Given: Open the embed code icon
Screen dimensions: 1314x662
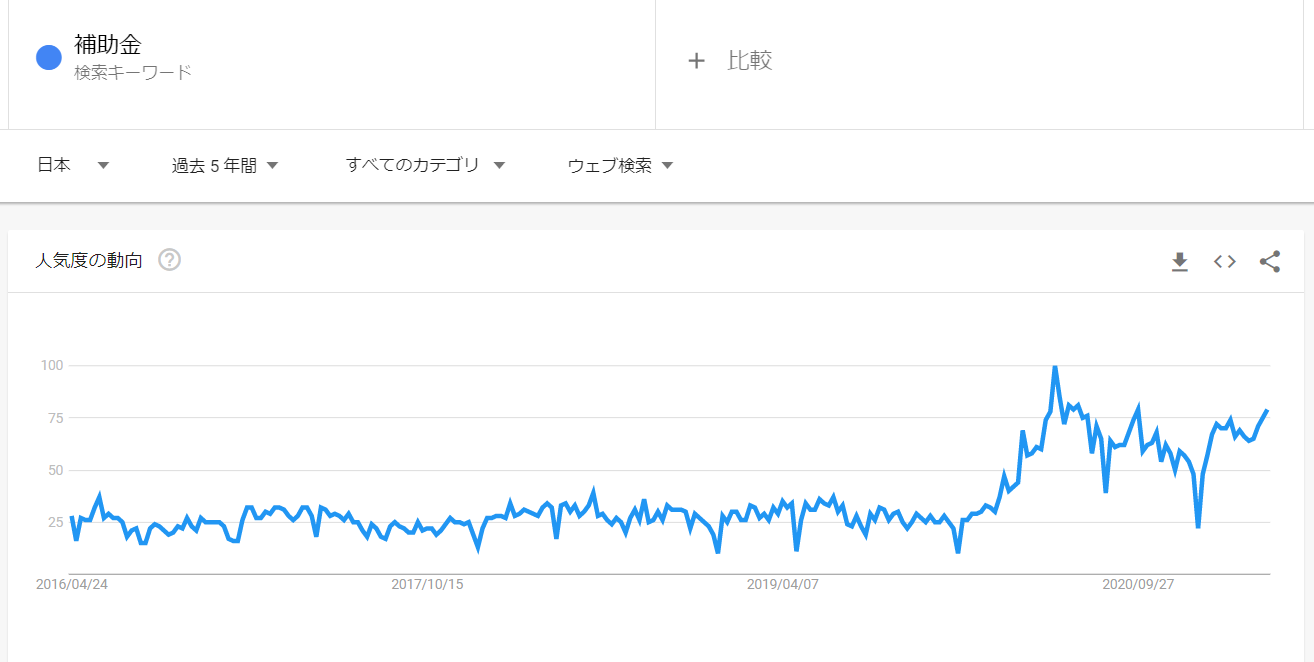Looking at the screenshot, I should (x=1225, y=262).
